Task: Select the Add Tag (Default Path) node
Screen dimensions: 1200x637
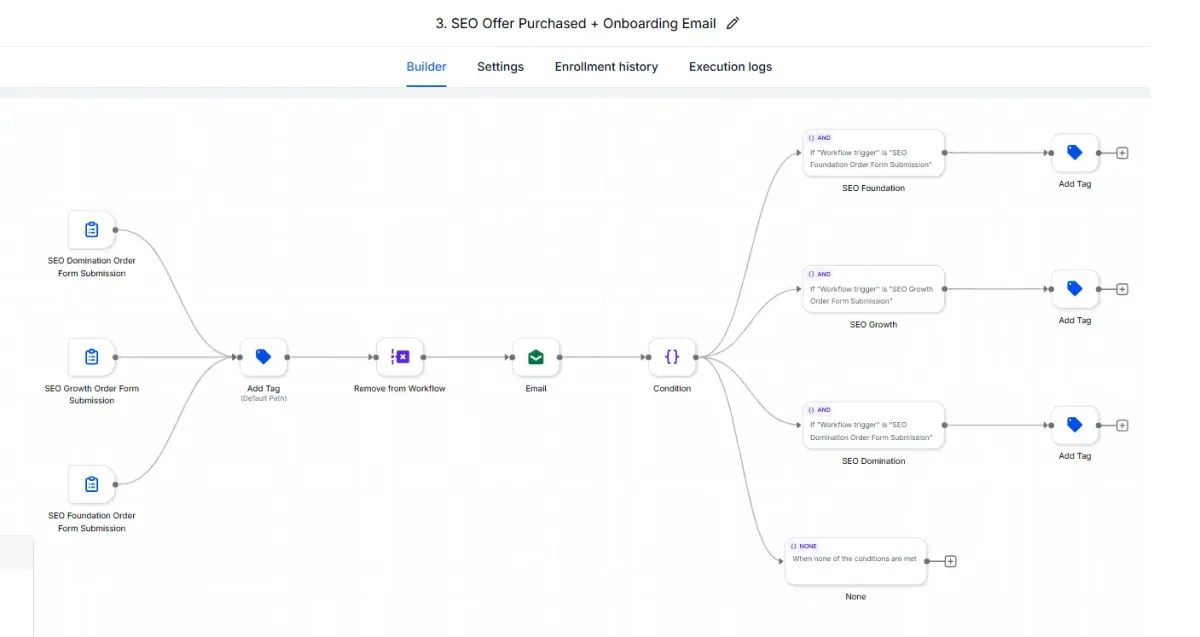Action: pyautogui.click(x=264, y=357)
